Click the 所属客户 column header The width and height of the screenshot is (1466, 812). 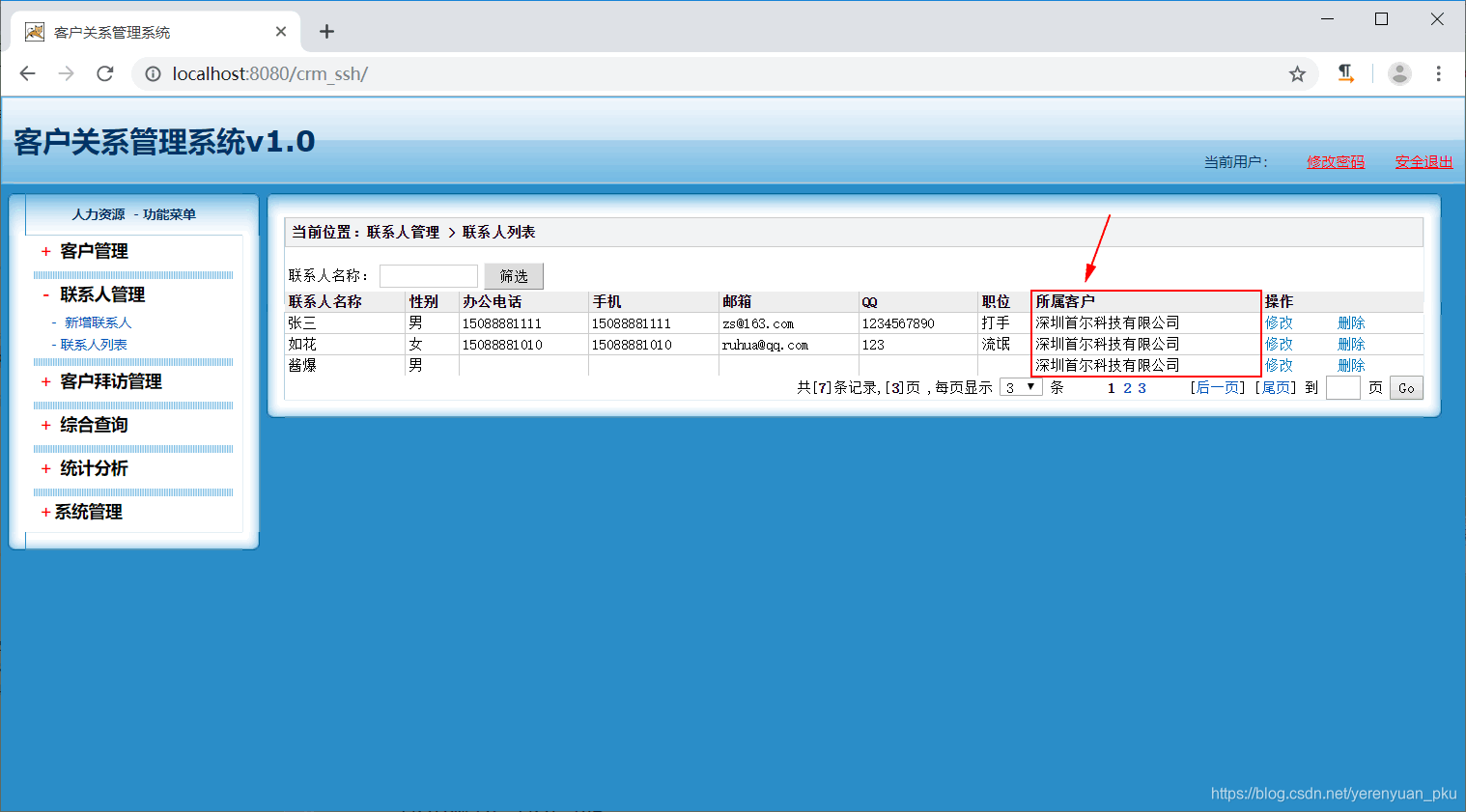click(1065, 301)
